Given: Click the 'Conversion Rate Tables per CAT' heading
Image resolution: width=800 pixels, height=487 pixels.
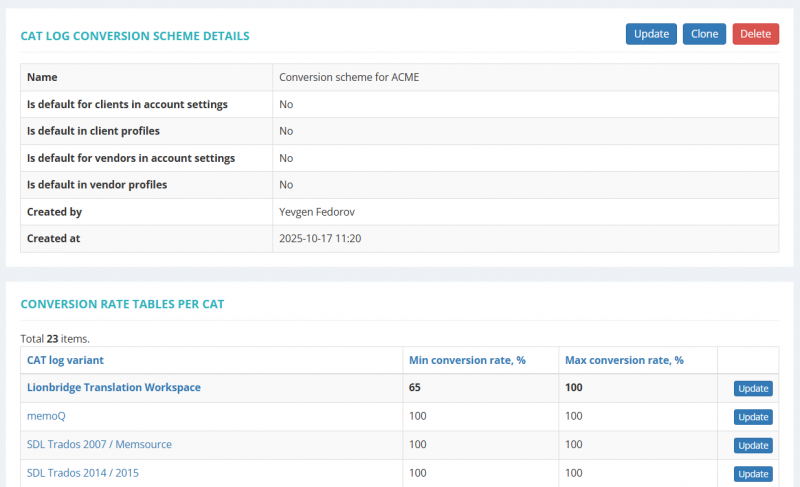Looking at the screenshot, I should click(x=129, y=305).
